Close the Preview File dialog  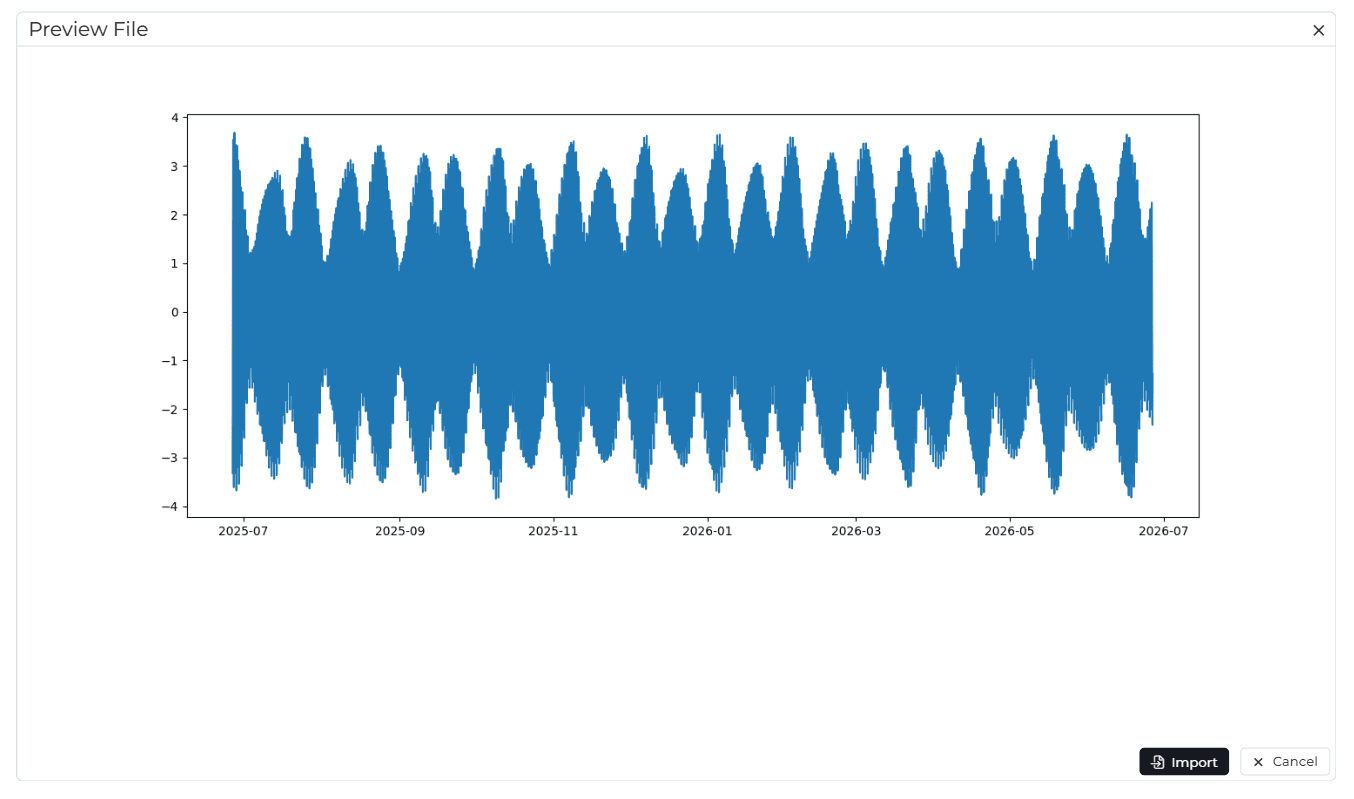[1318, 30]
